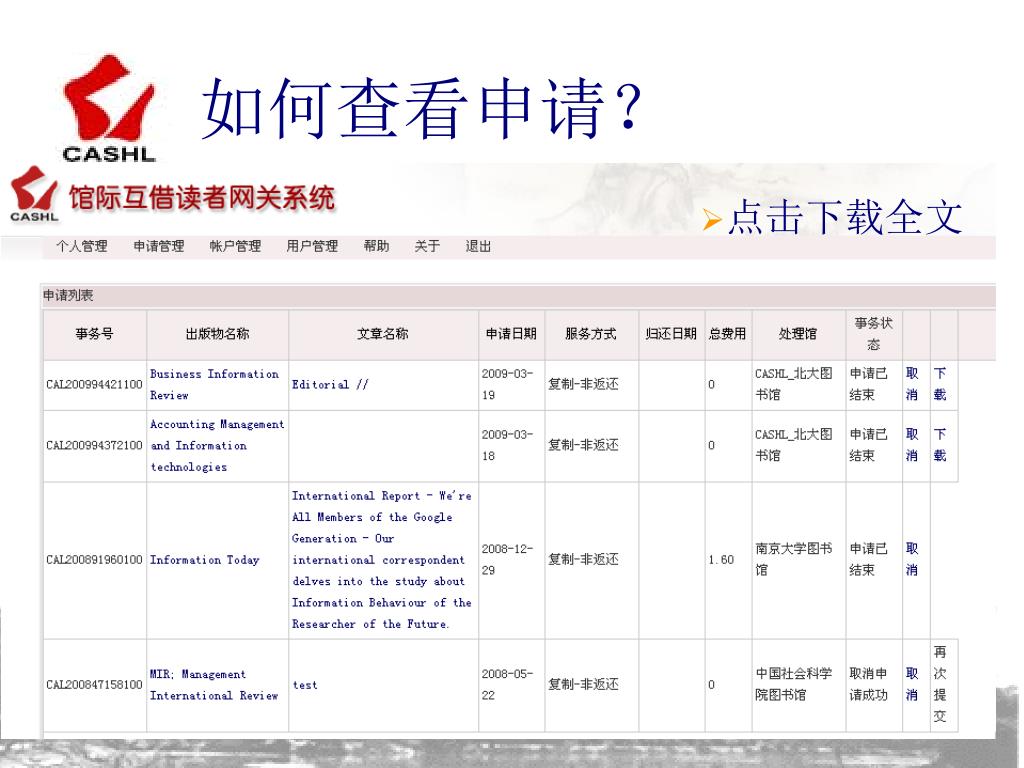
Task: Click the CASHL logo in the site header
Action: pos(34,194)
